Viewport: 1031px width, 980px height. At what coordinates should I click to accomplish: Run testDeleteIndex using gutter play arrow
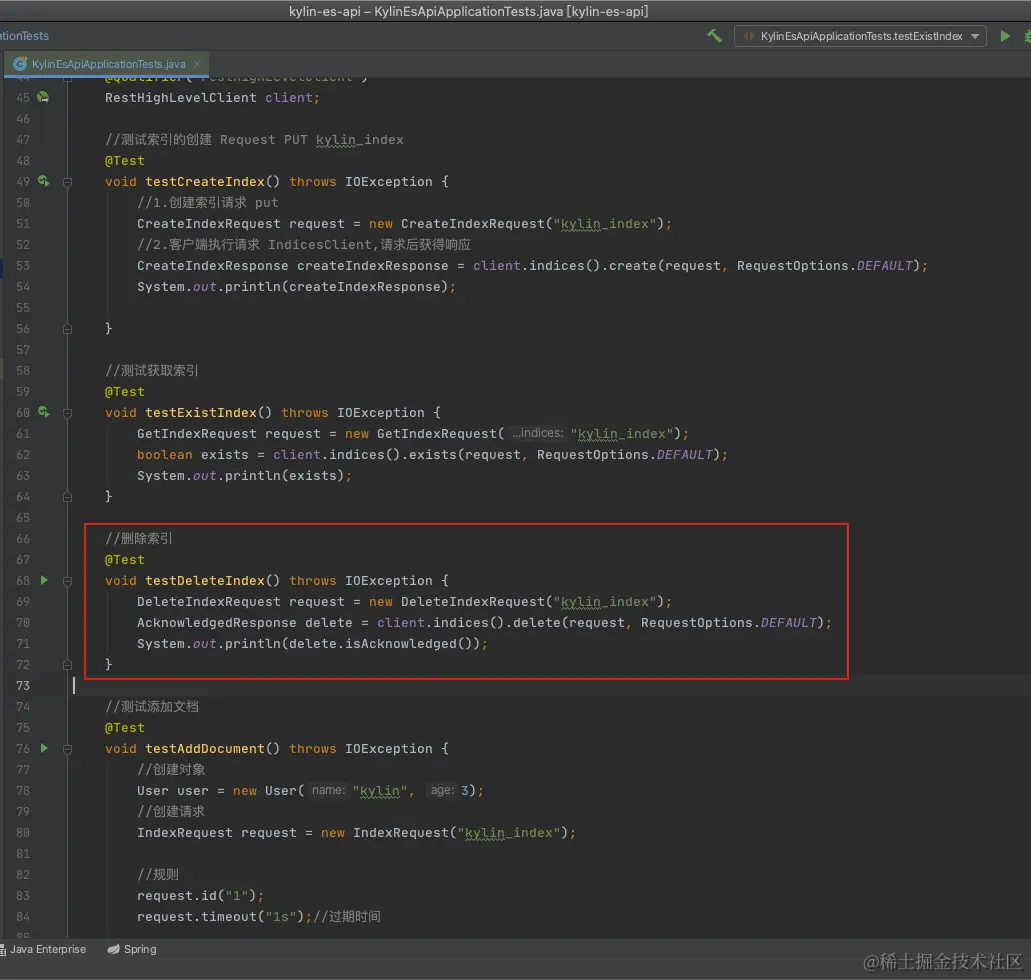click(44, 580)
